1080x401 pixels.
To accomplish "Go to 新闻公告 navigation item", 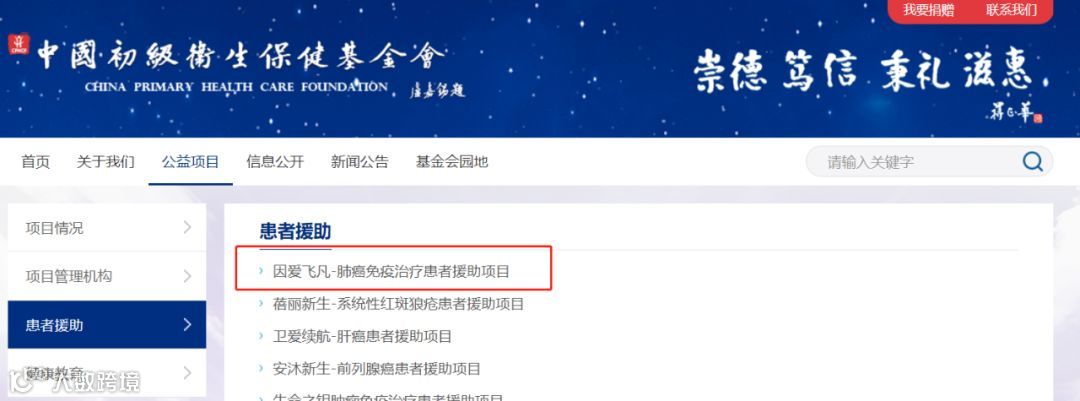I will [360, 162].
